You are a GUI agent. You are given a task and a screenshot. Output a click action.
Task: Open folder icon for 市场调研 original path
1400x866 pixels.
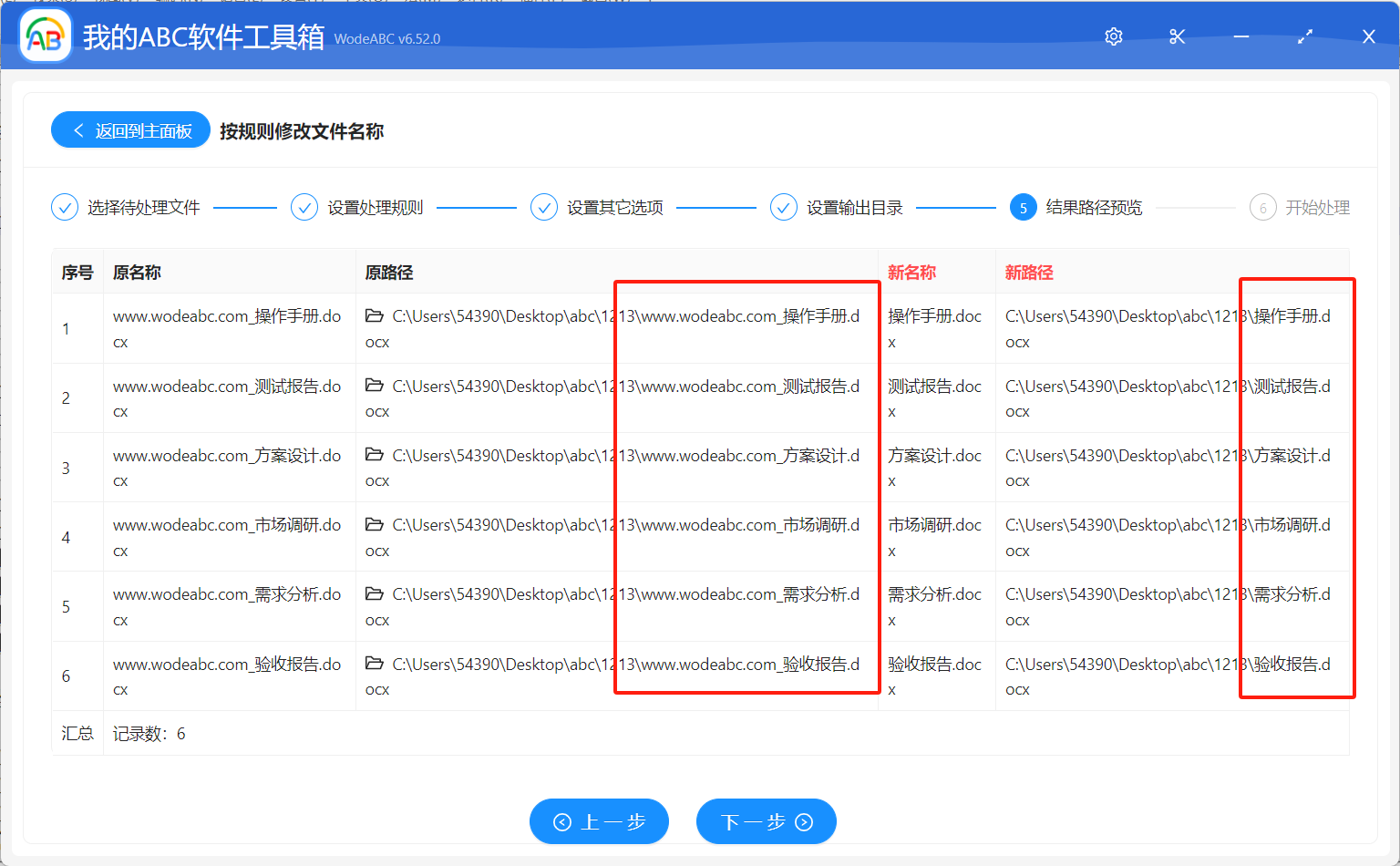375,525
